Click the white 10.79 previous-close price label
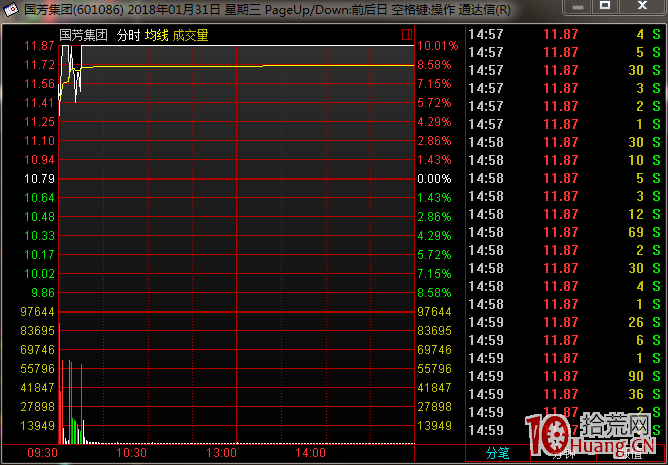 pyautogui.click(x=39, y=179)
